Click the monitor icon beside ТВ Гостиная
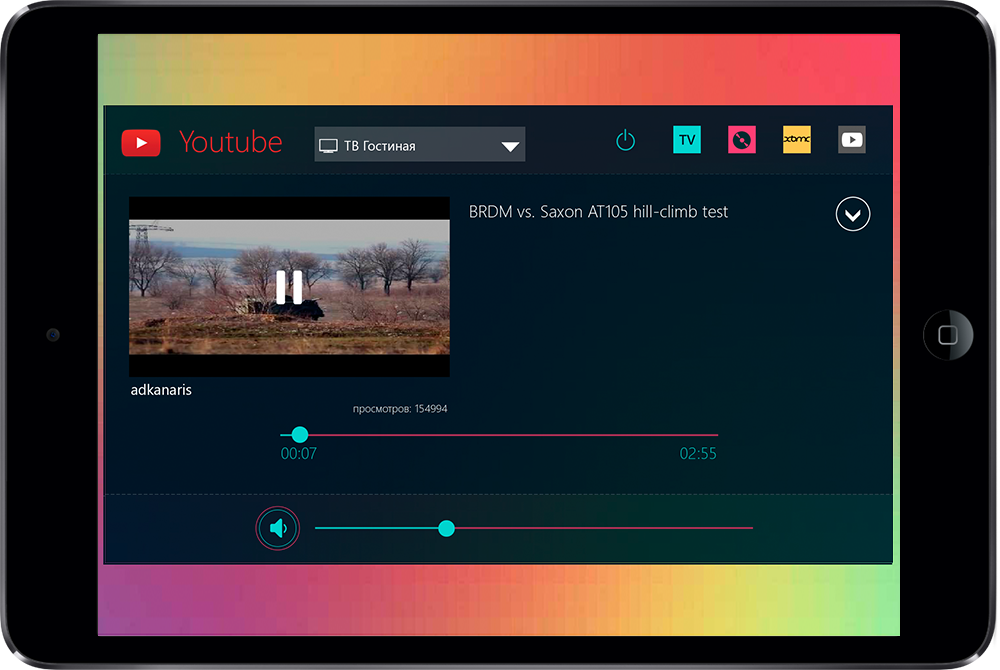 [328, 146]
